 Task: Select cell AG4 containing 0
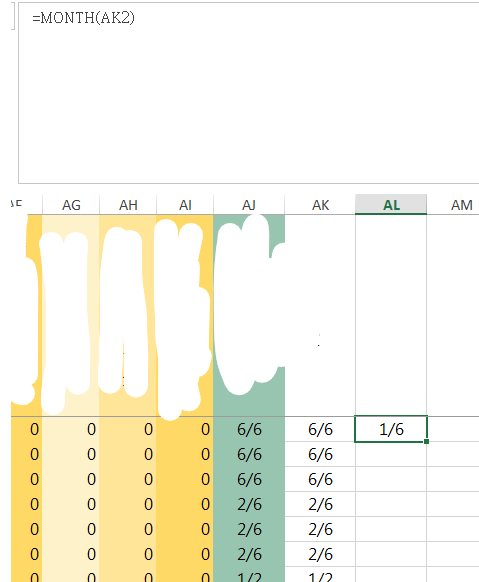click(x=71, y=479)
